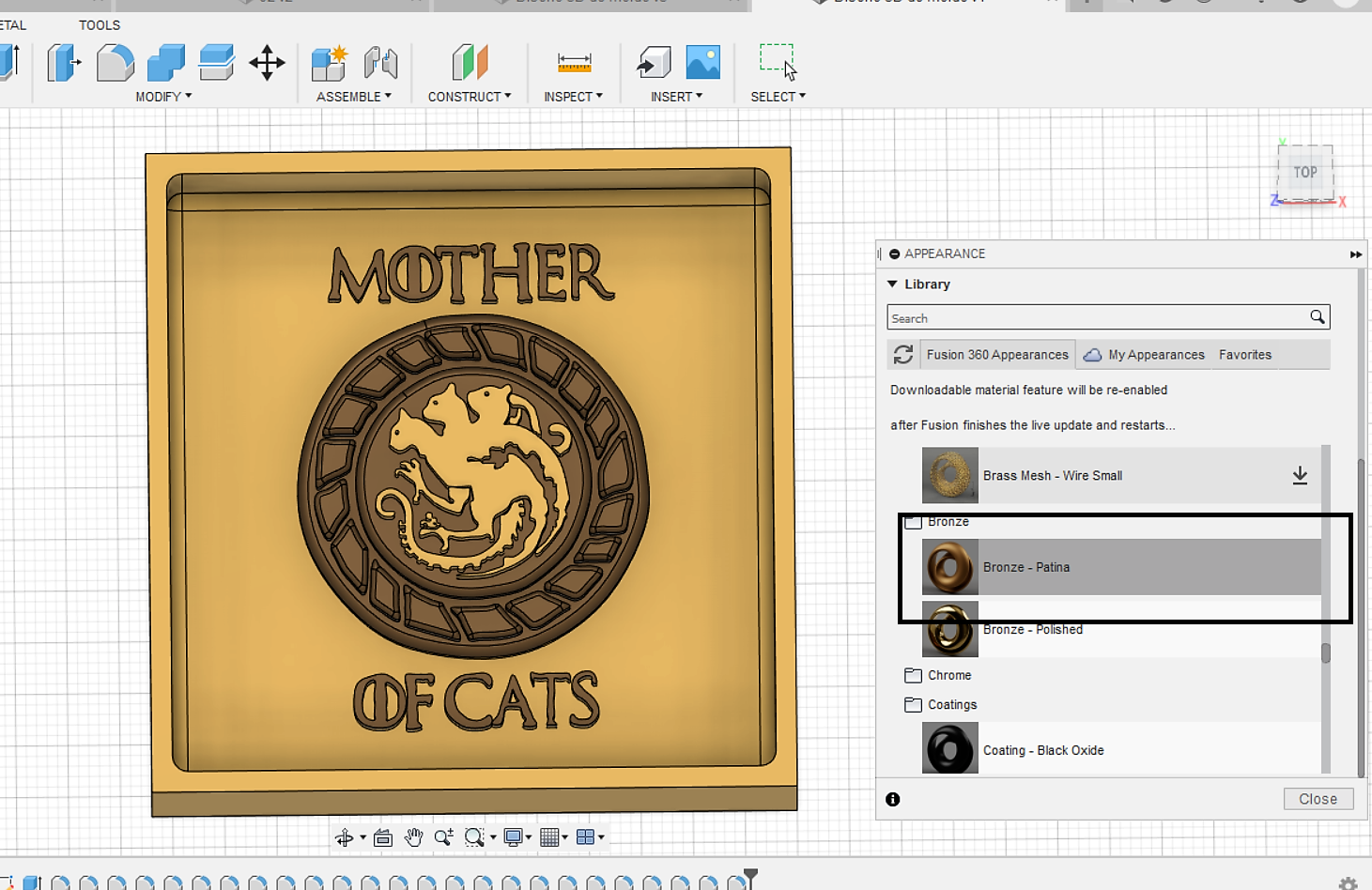
Task: Open the Grid and Snaps dropdown arrow
Action: pos(564,837)
